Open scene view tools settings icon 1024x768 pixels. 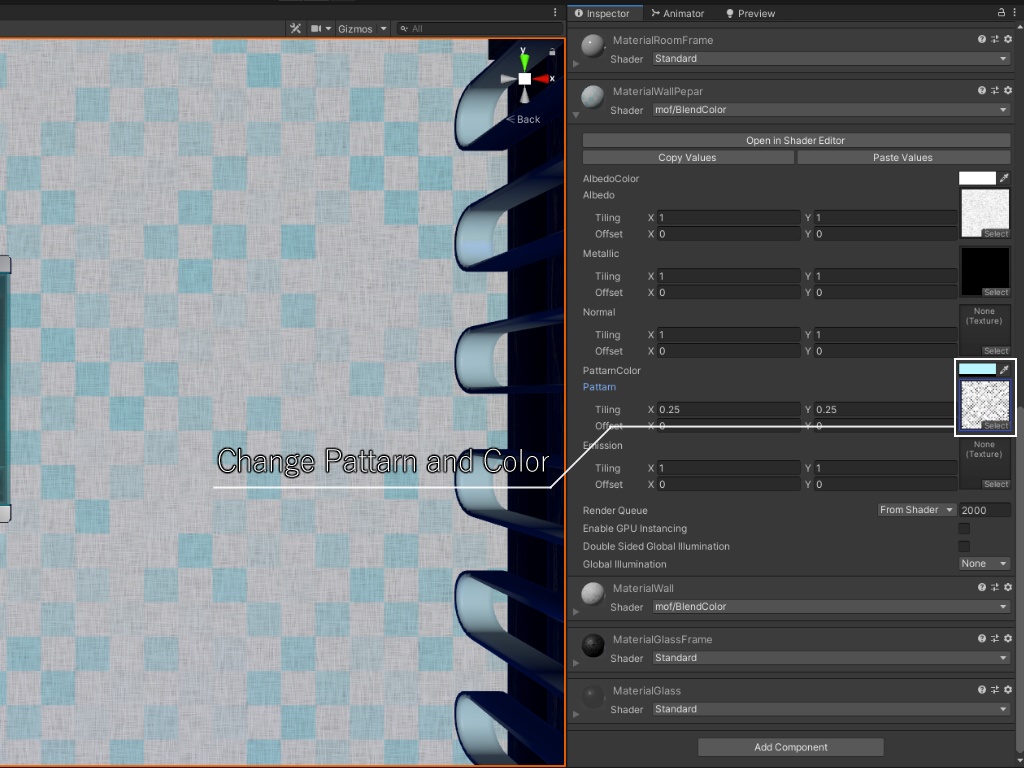(x=296, y=29)
